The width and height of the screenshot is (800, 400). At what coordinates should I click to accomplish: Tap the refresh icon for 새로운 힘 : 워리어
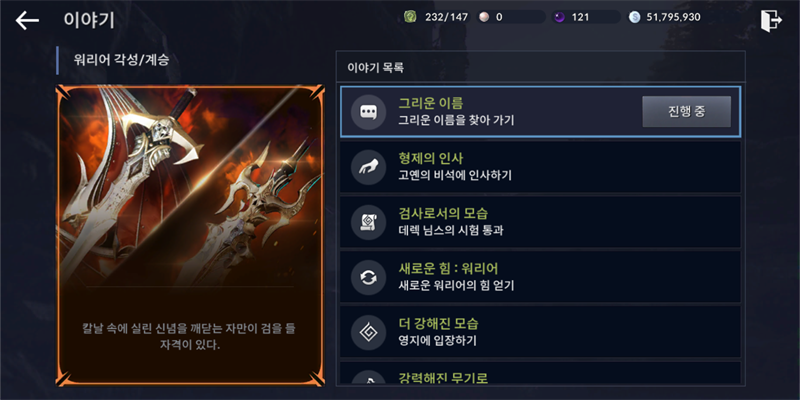coord(368,278)
